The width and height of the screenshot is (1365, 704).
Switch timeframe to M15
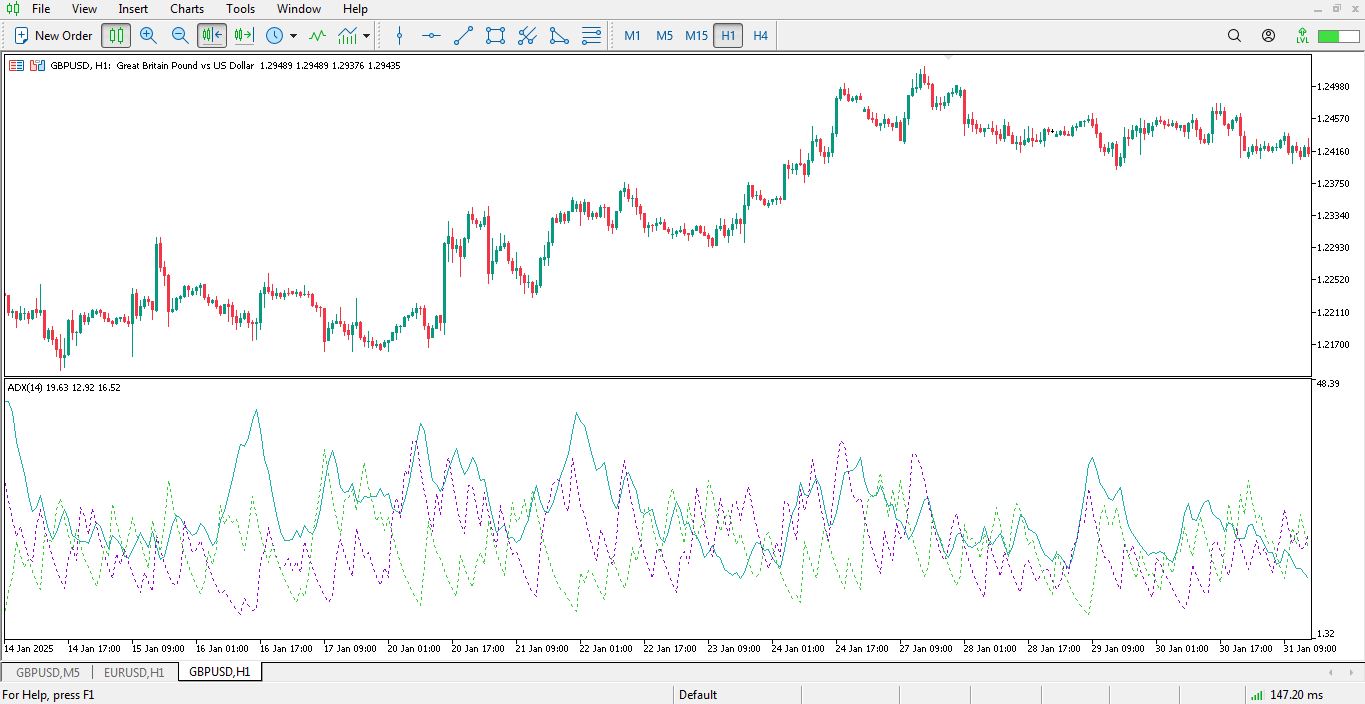696,35
